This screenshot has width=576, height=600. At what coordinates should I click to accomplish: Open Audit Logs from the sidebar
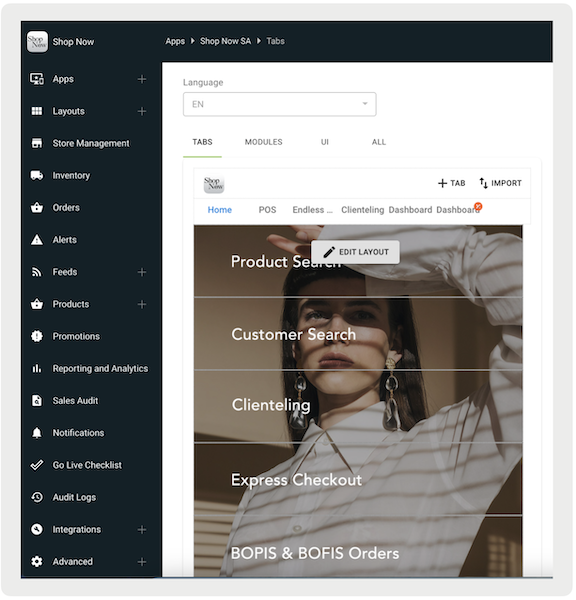coord(74,497)
